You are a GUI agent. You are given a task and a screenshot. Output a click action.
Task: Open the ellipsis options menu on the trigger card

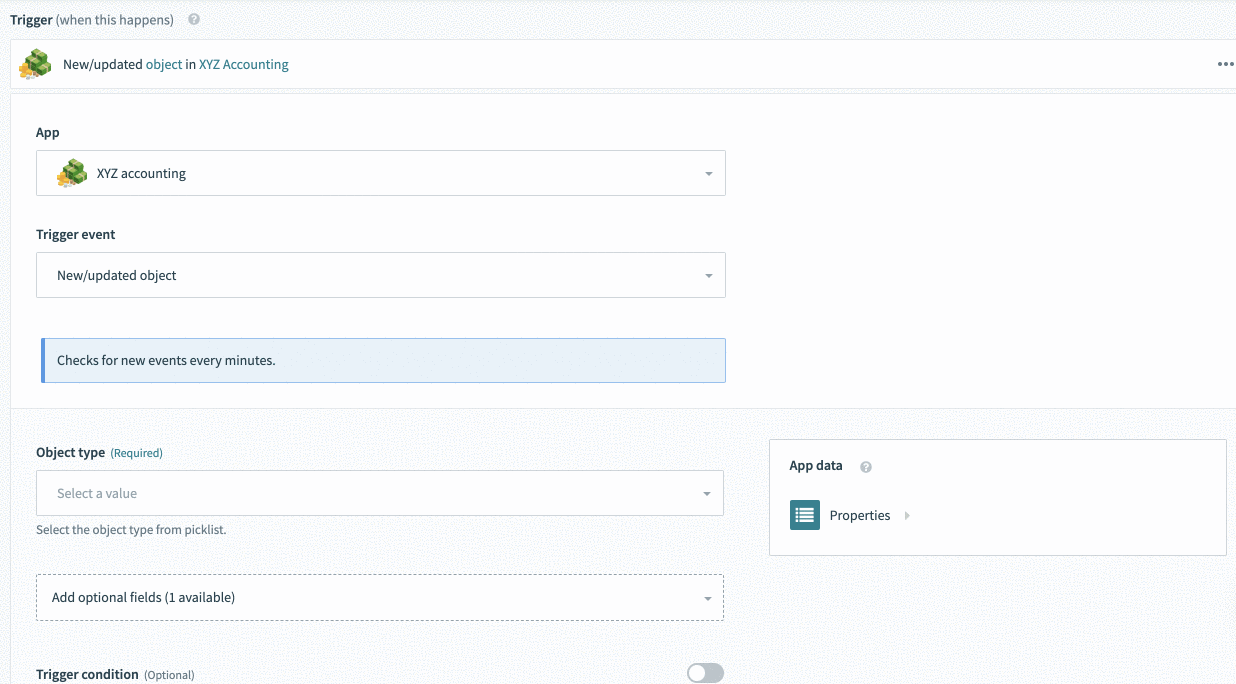[1225, 63]
